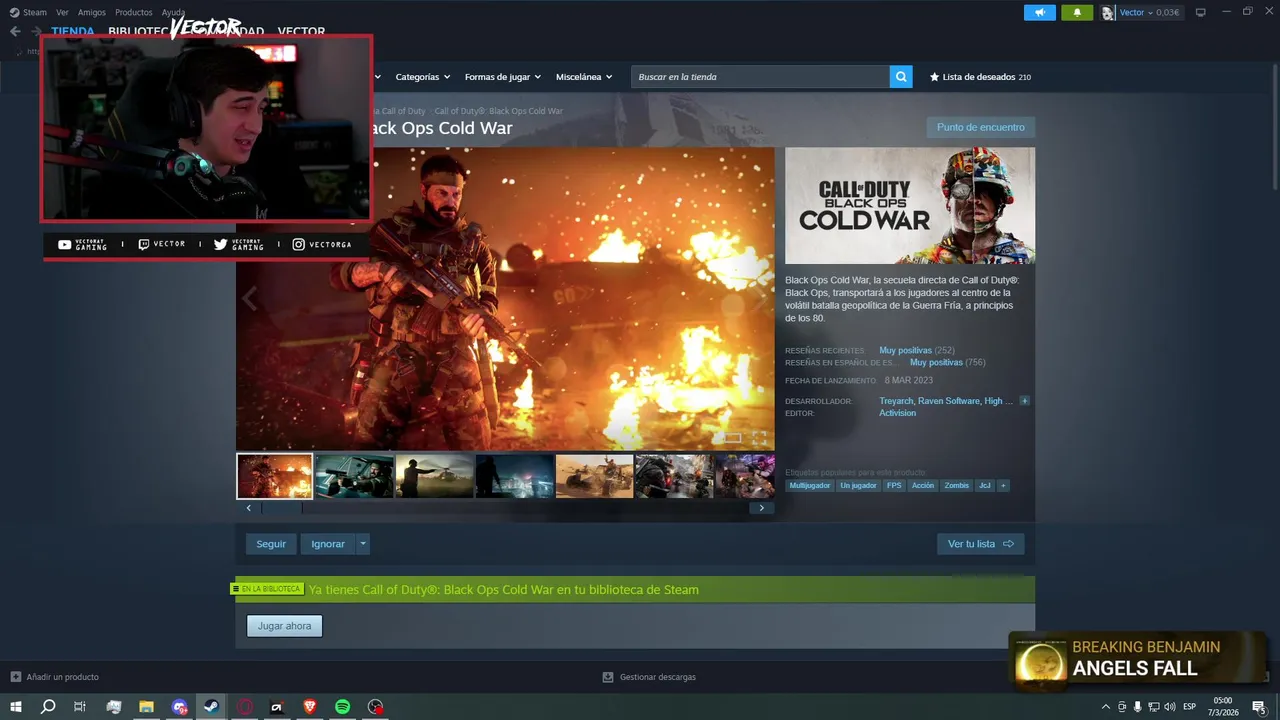
Task: Go to the TIENDA tab
Action: point(73,32)
